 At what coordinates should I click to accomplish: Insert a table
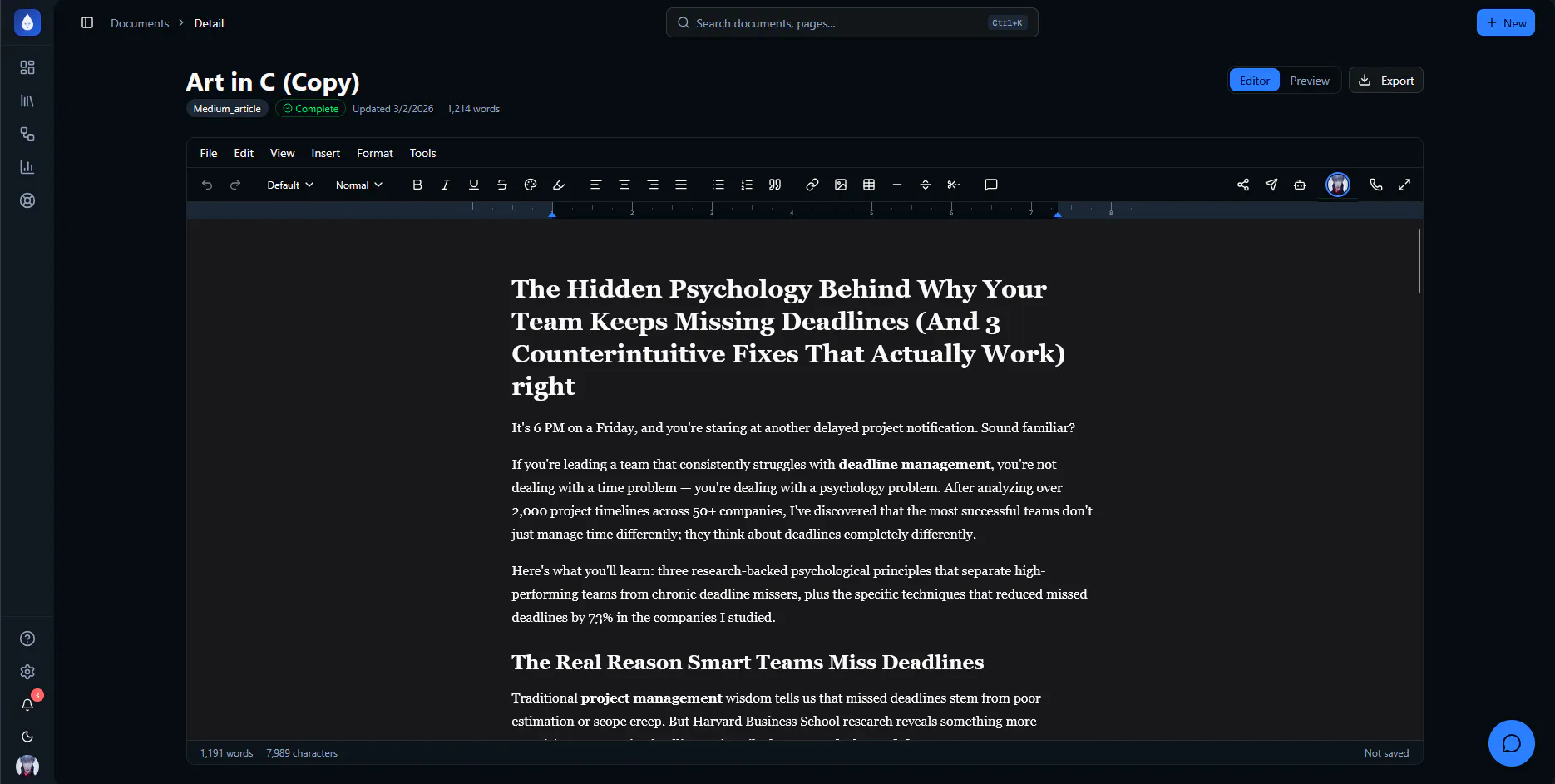click(869, 185)
